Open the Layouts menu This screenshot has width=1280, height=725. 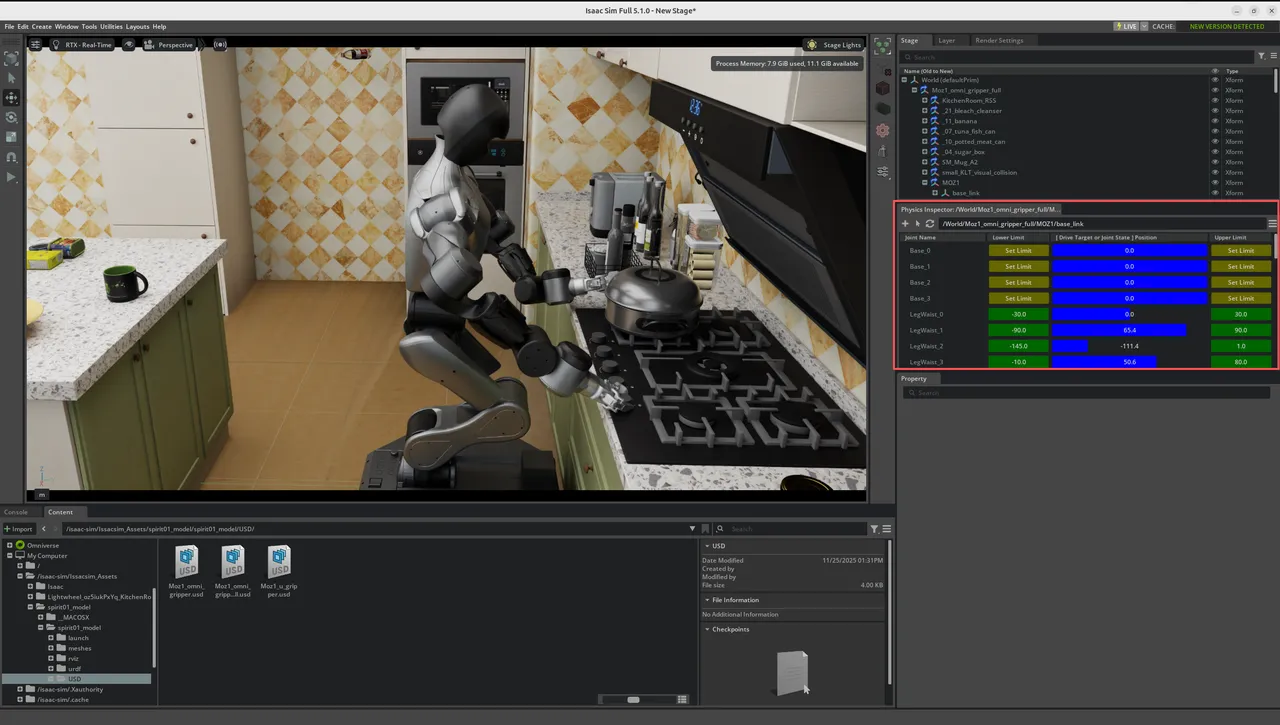[137, 26]
